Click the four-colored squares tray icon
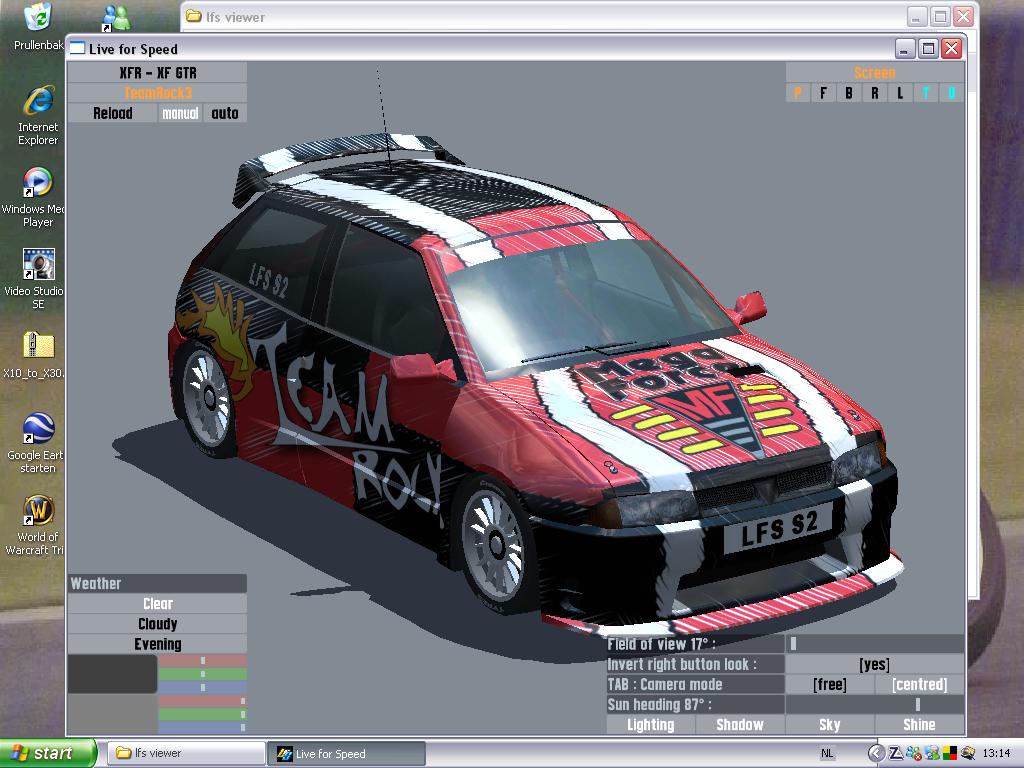 [949, 753]
